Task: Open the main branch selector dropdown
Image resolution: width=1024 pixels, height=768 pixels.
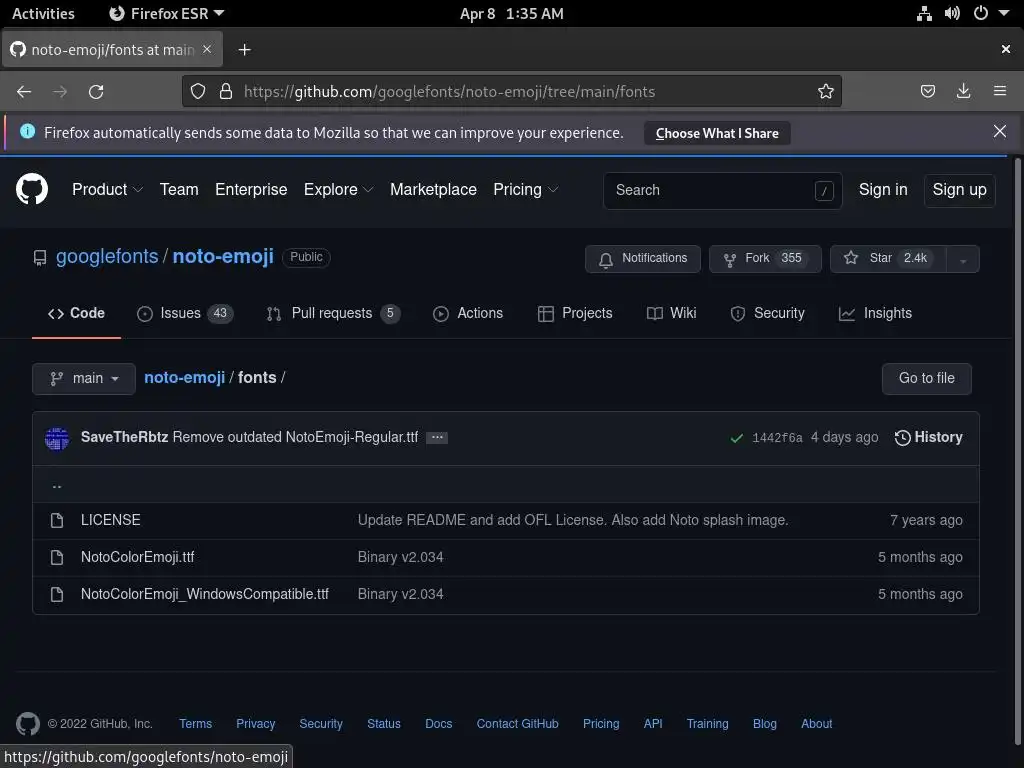Action: pyautogui.click(x=84, y=379)
